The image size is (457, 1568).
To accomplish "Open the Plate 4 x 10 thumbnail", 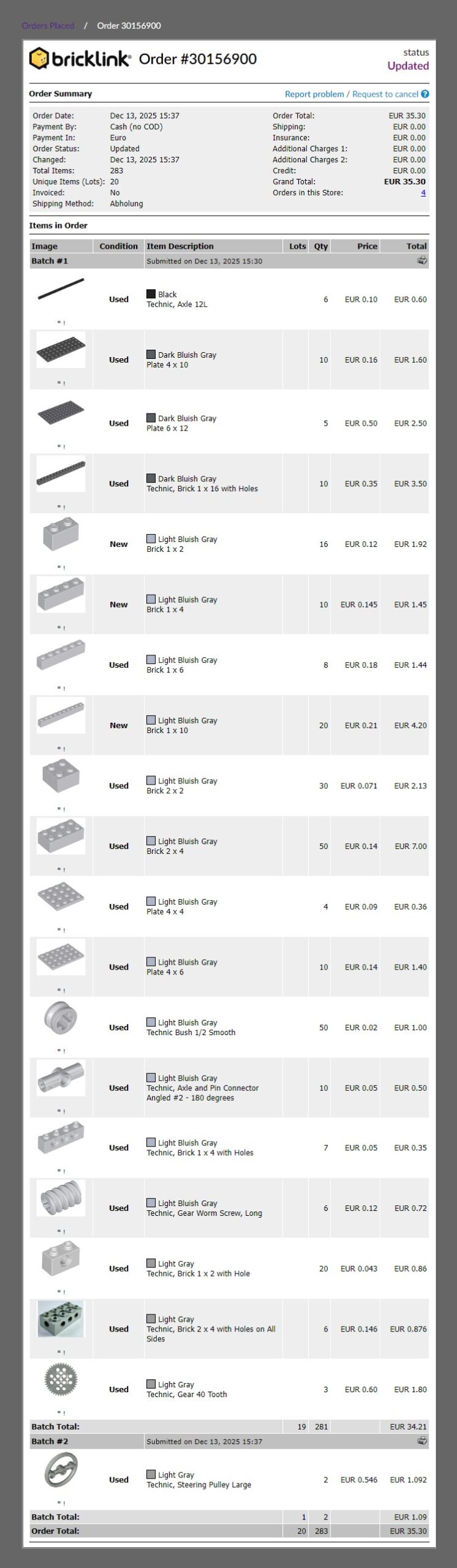I will (x=61, y=350).
